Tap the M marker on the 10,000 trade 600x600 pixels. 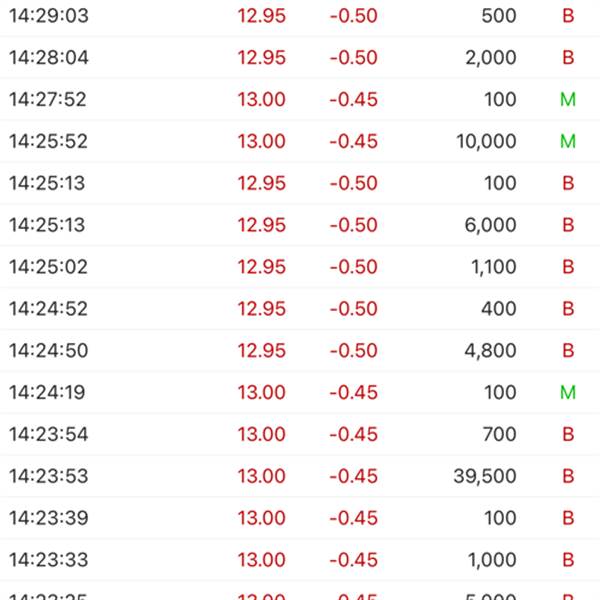coord(568,141)
